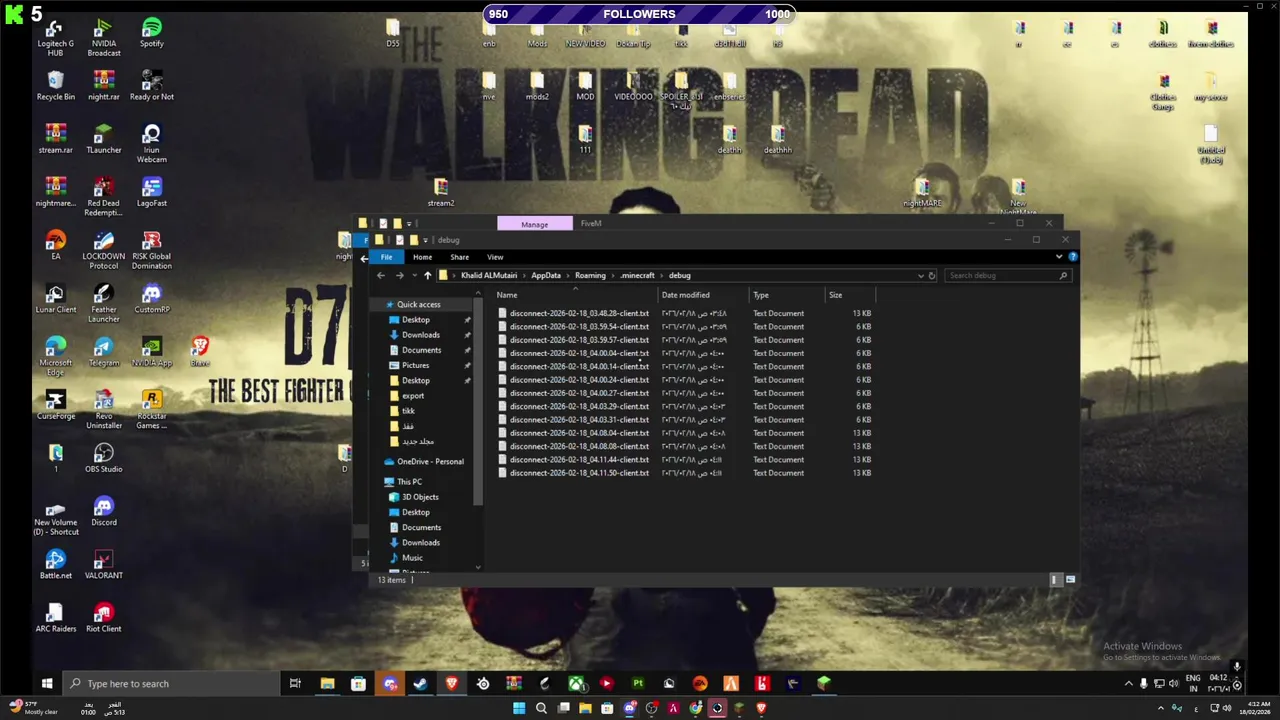Open VALORANT desktop shortcut
The width and height of the screenshot is (1280, 720).
click(104, 565)
